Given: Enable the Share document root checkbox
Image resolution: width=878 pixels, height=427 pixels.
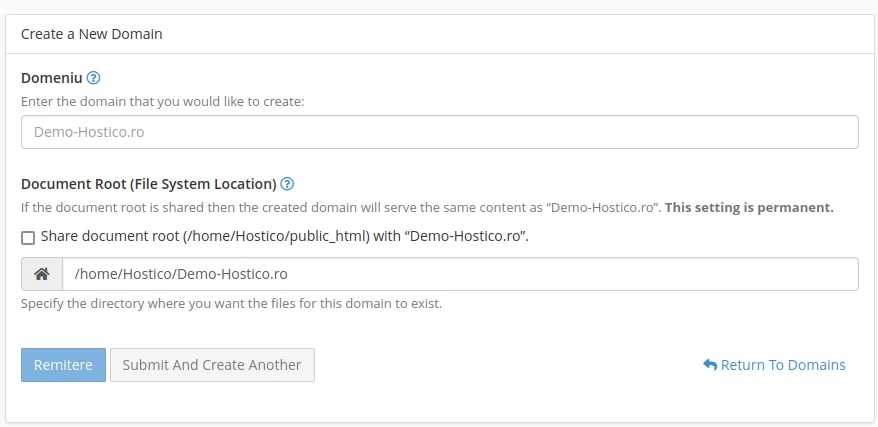Looking at the screenshot, I should [28, 238].
